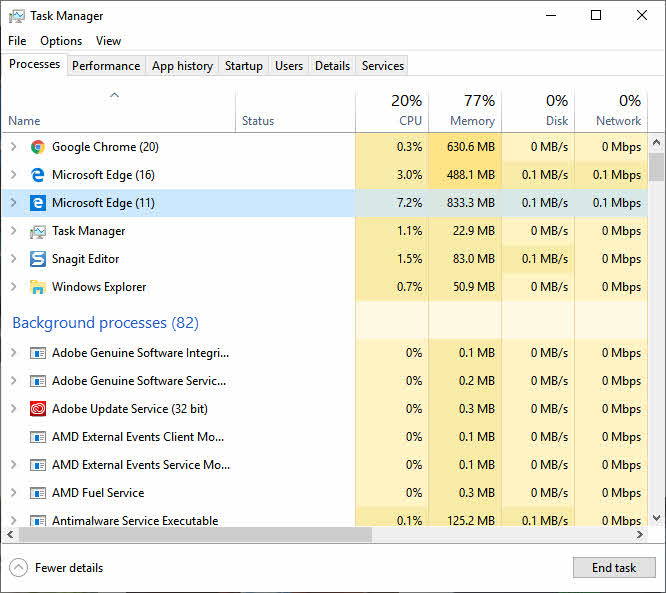Click the horizontal scrollbar thumb

coord(195,535)
